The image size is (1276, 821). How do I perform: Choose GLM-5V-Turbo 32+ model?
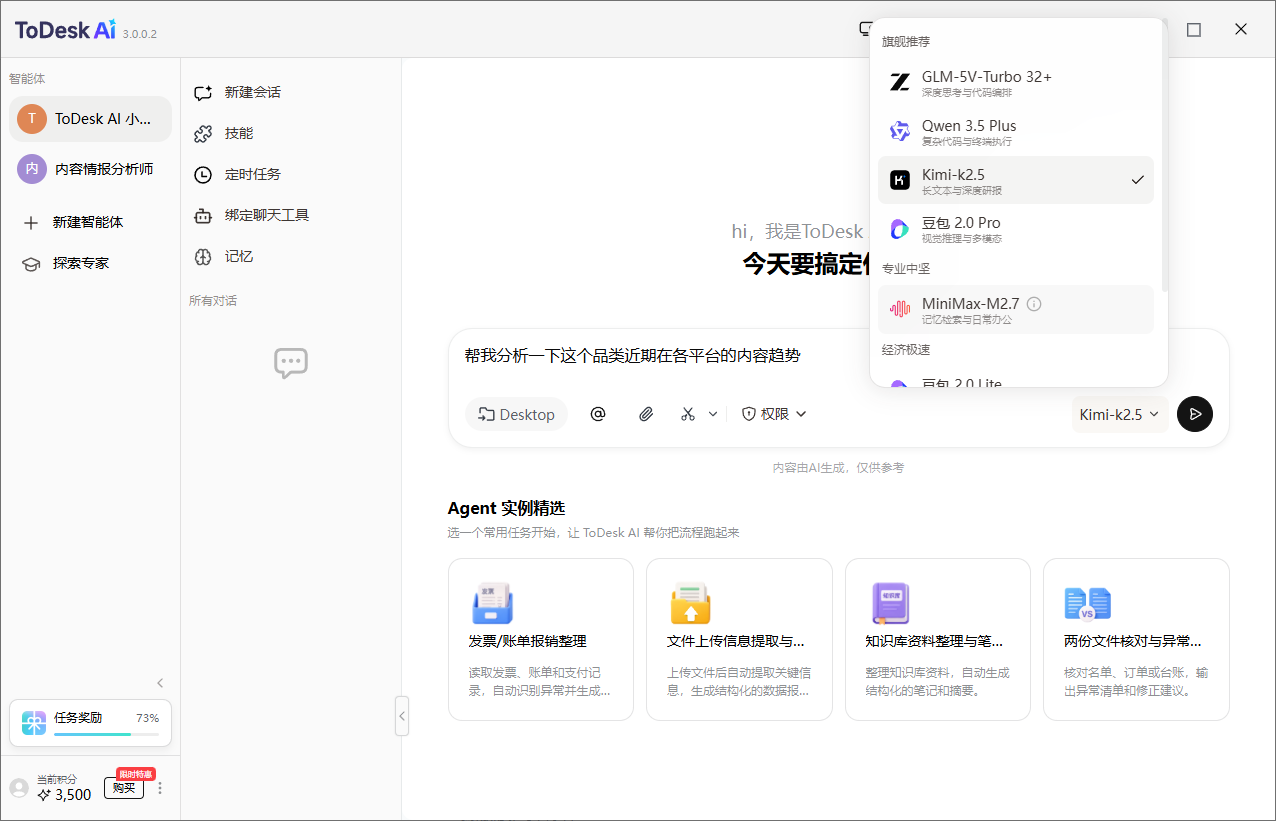click(1016, 83)
